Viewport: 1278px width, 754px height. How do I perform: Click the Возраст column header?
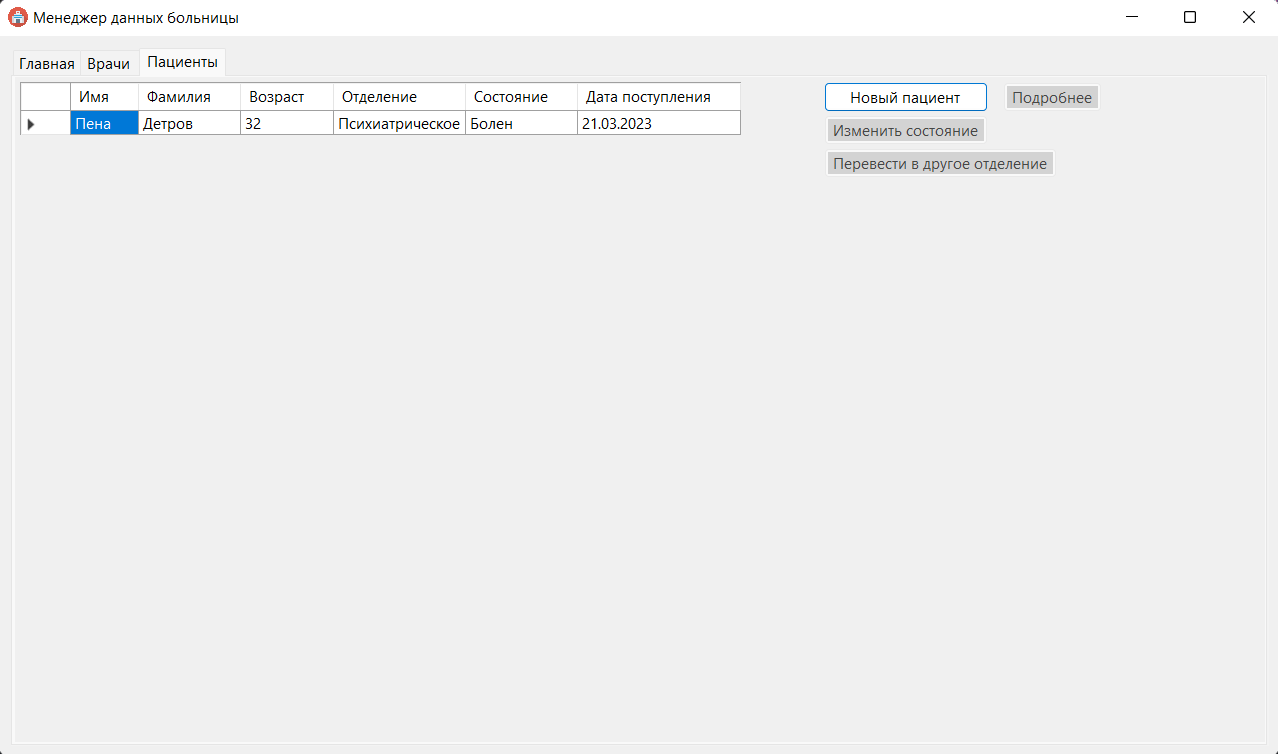(x=287, y=97)
